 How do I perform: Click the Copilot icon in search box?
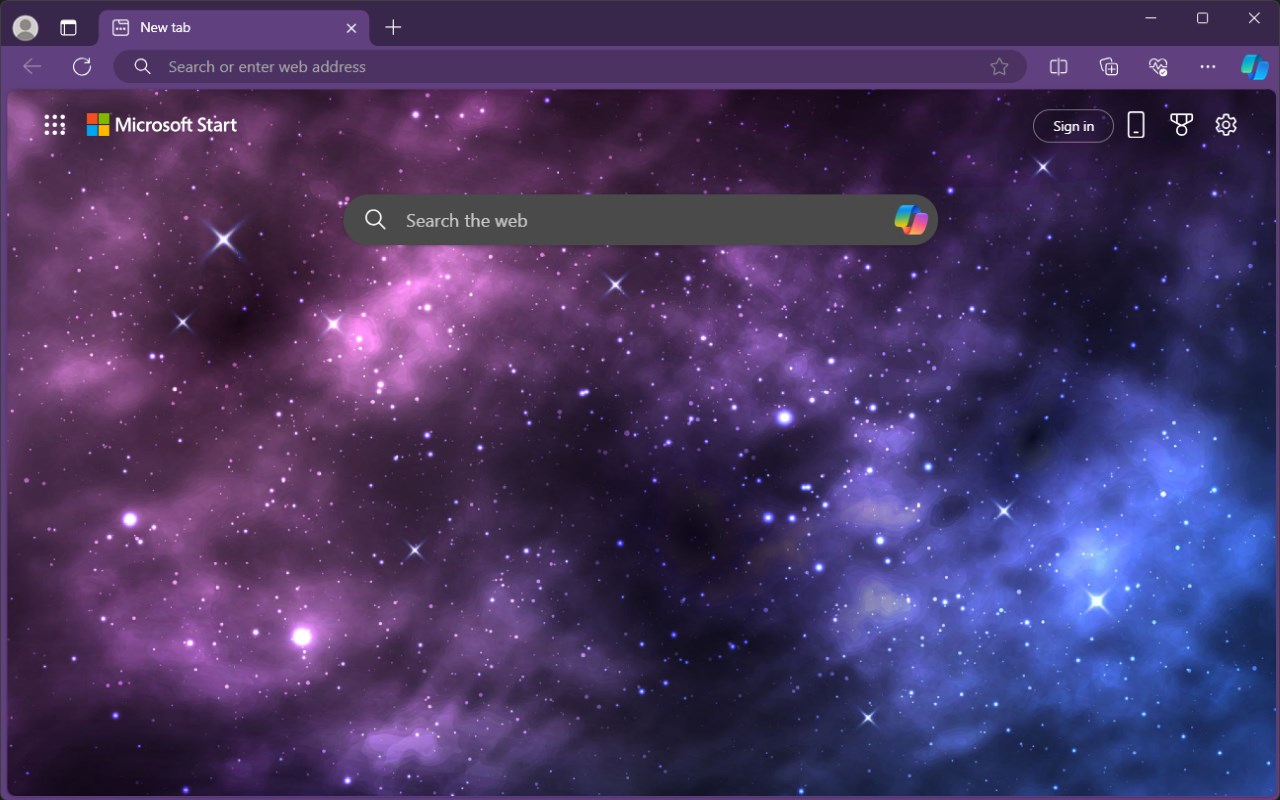910,220
